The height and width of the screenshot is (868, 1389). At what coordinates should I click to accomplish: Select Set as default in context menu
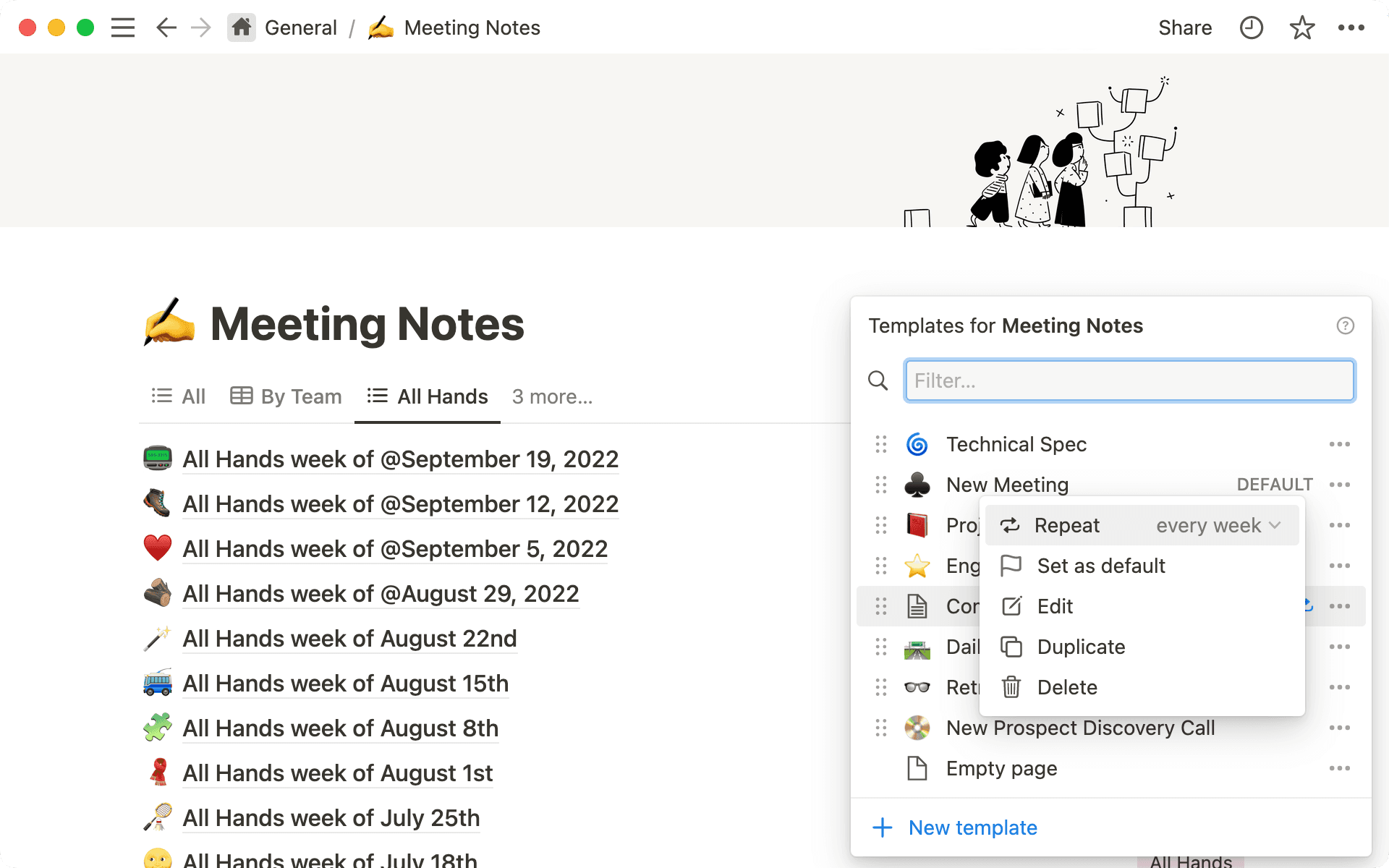click(x=1100, y=566)
